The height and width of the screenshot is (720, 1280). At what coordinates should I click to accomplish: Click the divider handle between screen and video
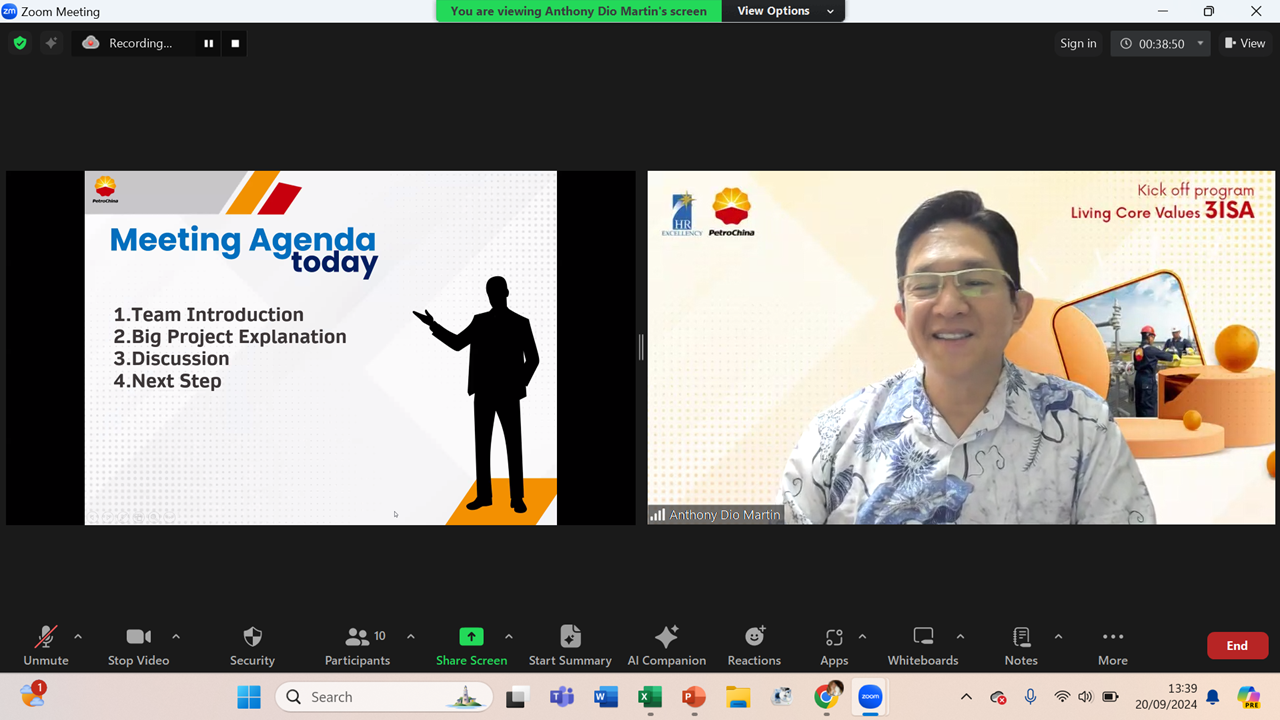click(x=641, y=347)
